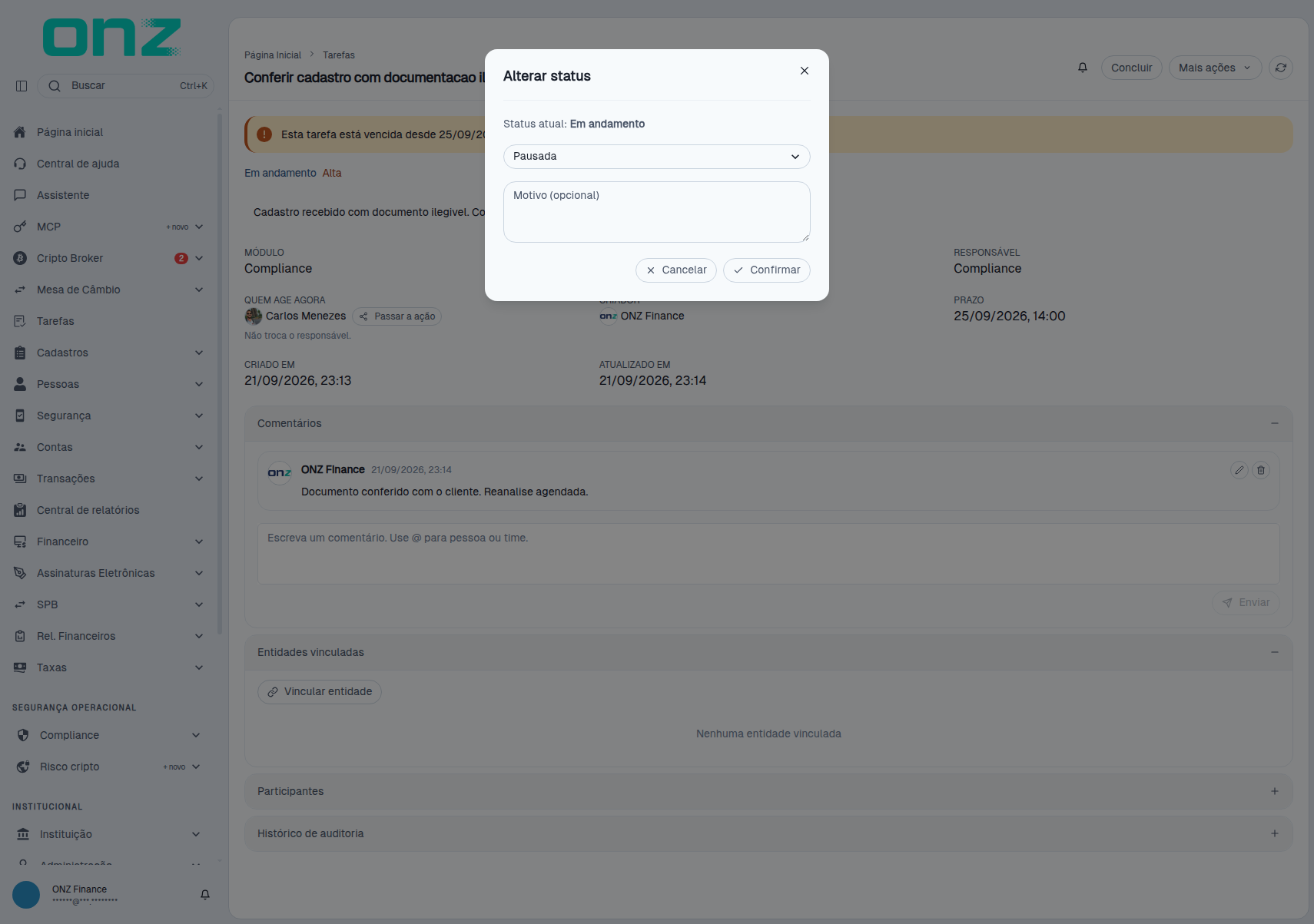Image resolution: width=1314 pixels, height=924 pixels.
Task: Expand Mesa de Câmbio chevron
Action: tap(199, 290)
